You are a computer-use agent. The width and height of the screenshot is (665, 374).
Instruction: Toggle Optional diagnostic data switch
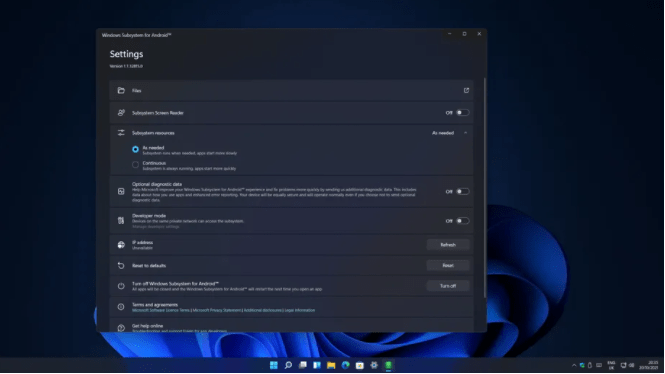pos(462,192)
